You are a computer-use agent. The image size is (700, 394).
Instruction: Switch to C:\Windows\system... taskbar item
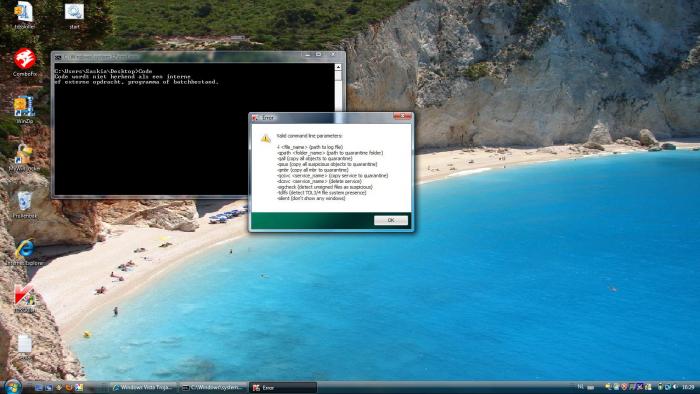coord(213,388)
